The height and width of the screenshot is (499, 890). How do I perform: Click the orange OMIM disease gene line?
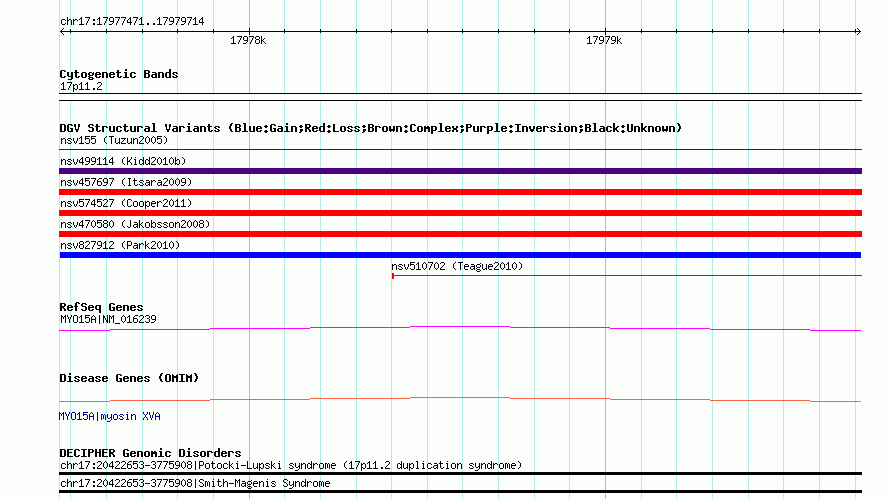tap(460, 399)
